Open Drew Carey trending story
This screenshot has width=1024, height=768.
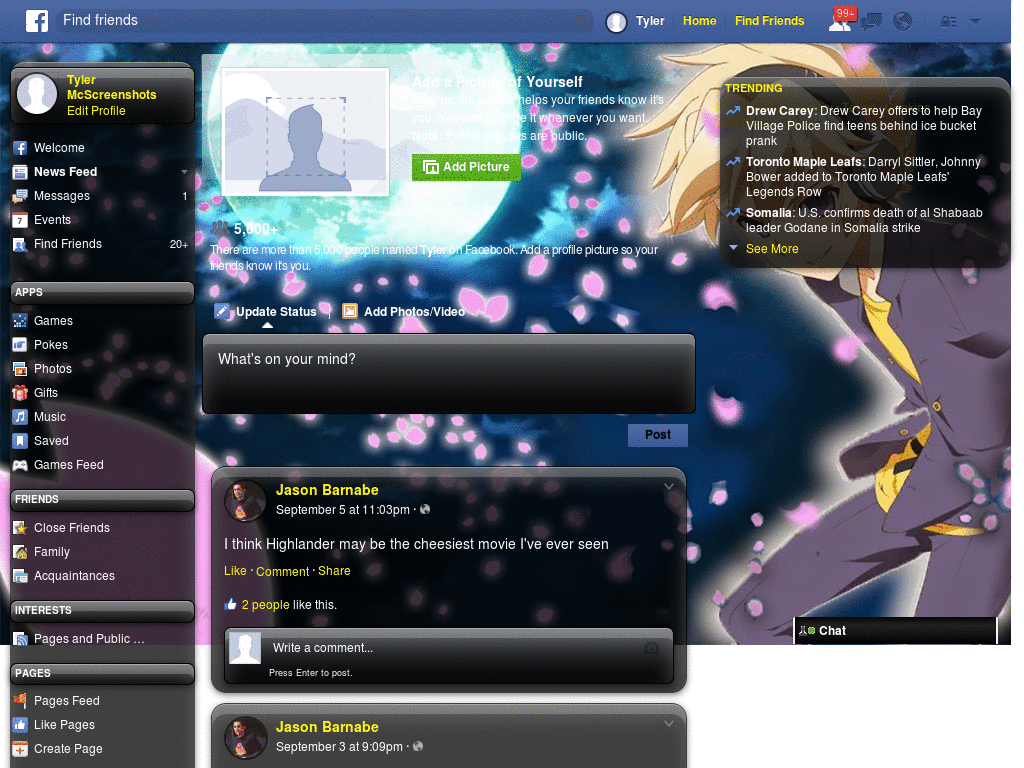click(x=864, y=126)
